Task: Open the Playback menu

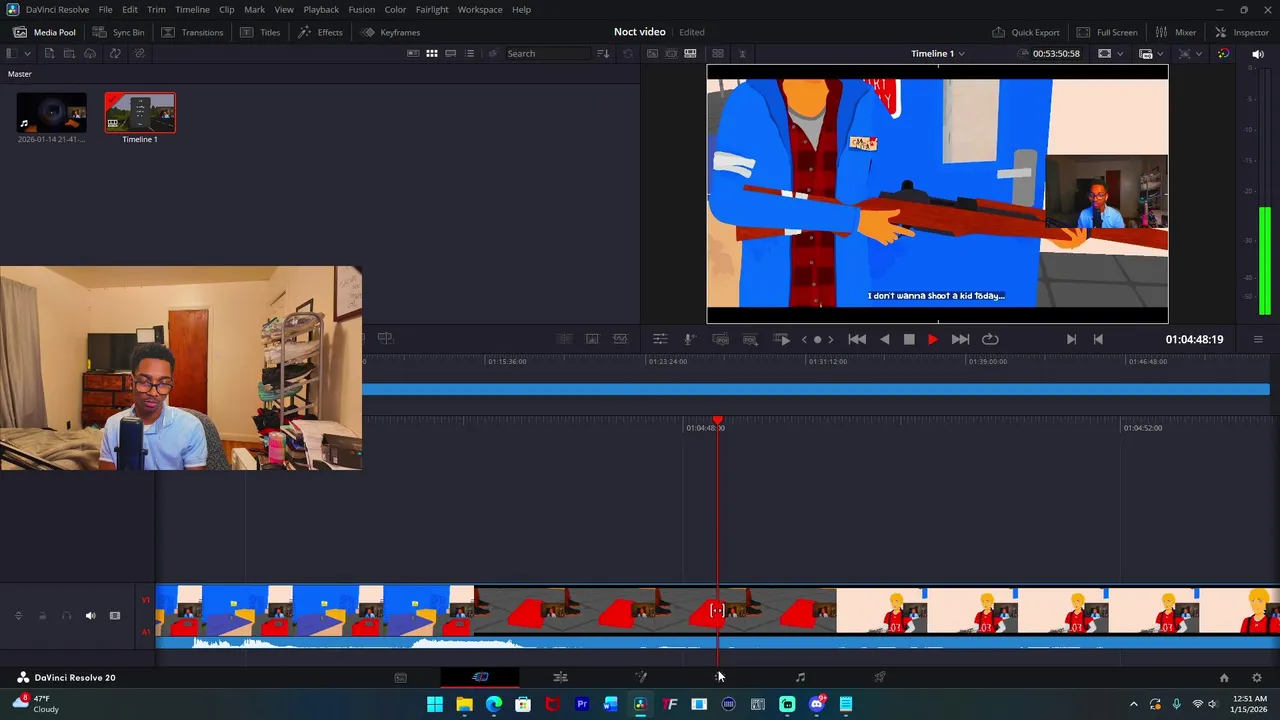Action: [x=321, y=9]
